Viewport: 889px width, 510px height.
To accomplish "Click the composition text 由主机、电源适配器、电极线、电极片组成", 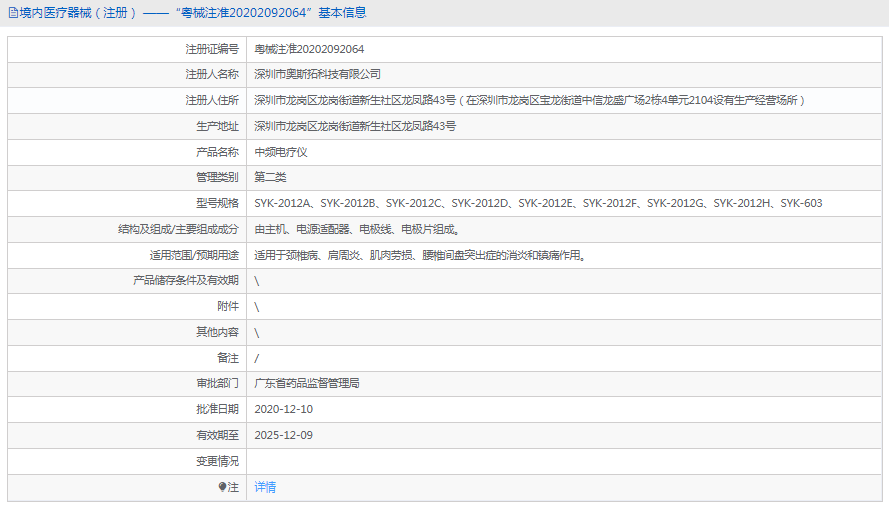I will click(x=357, y=229).
